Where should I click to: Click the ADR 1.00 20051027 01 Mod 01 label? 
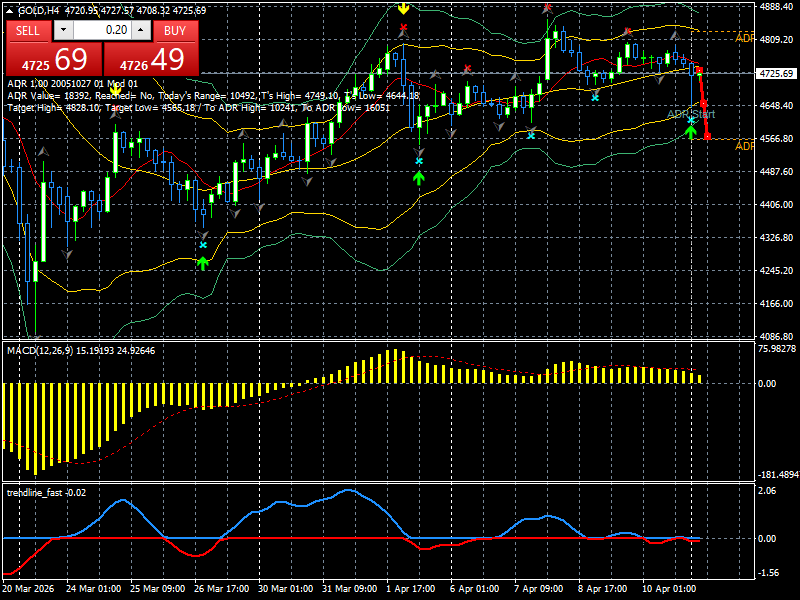point(72,84)
